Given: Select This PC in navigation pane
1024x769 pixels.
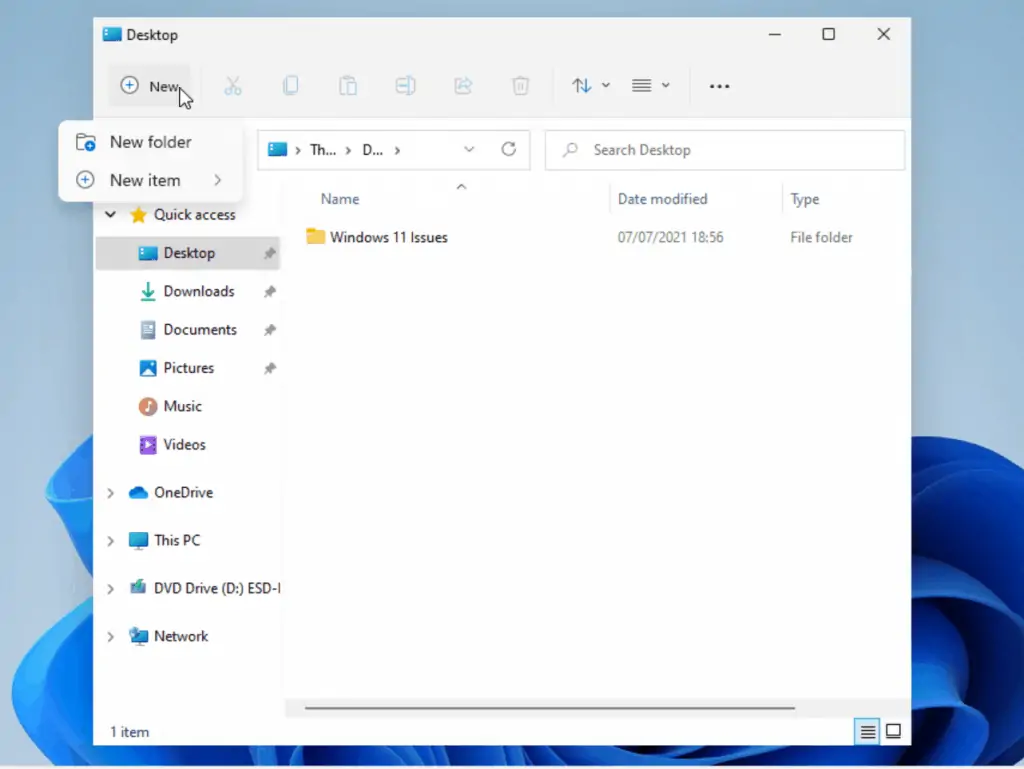Looking at the screenshot, I should 177,541.
